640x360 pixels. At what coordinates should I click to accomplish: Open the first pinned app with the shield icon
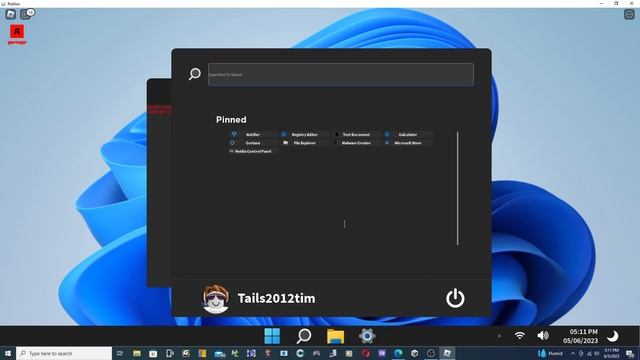253,134
